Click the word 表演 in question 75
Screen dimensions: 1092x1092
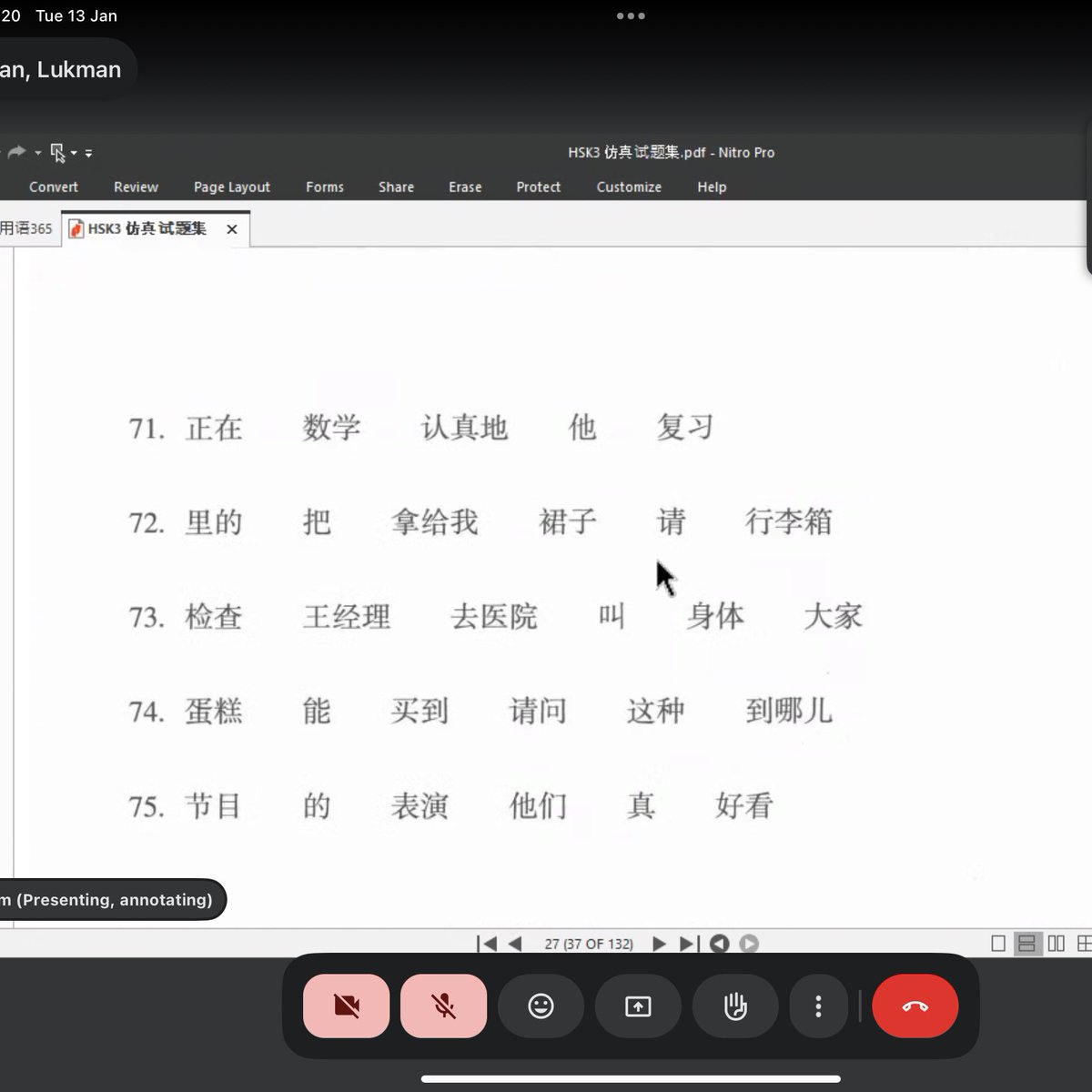(420, 806)
